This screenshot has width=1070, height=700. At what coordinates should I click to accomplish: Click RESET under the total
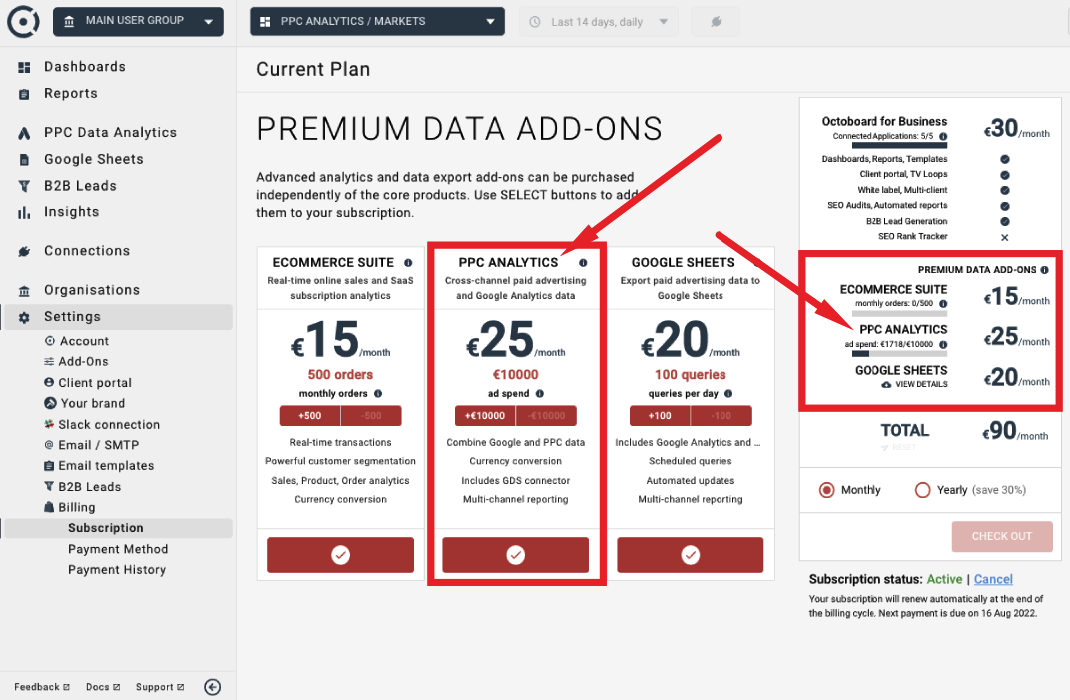point(899,448)
